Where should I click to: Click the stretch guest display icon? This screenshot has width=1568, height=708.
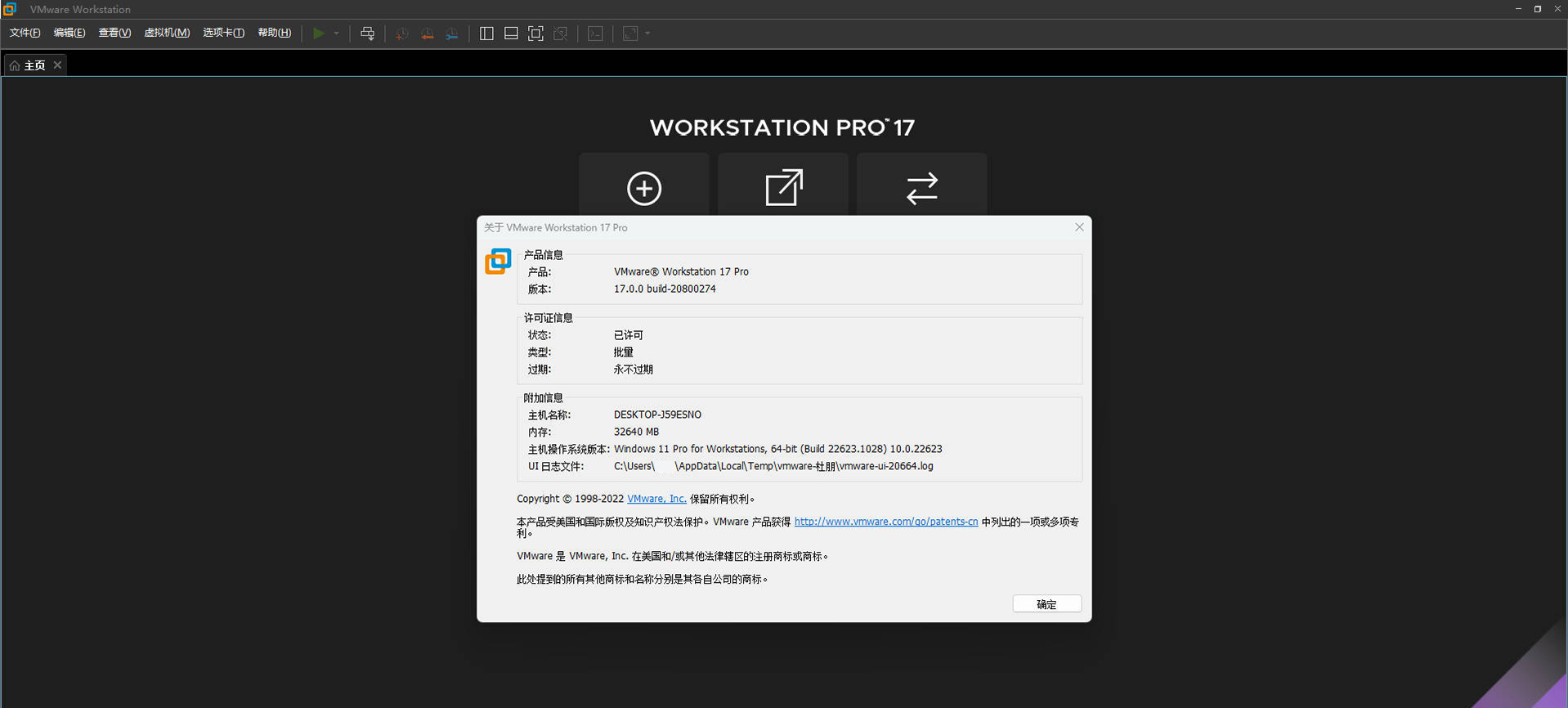pos(630,34)
